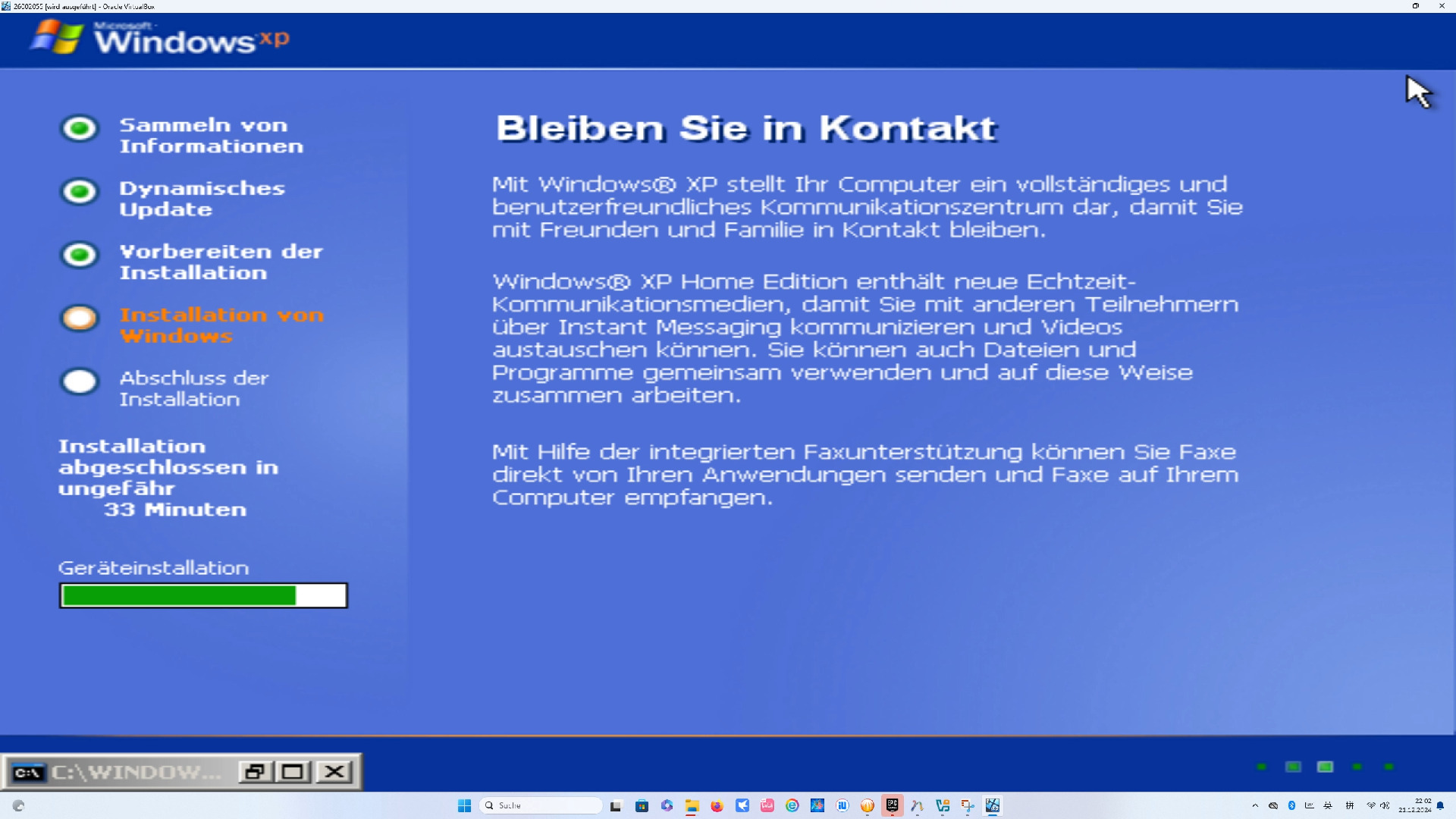Launch the colorful 'e' browser icon on taskbar

(792, 805)
